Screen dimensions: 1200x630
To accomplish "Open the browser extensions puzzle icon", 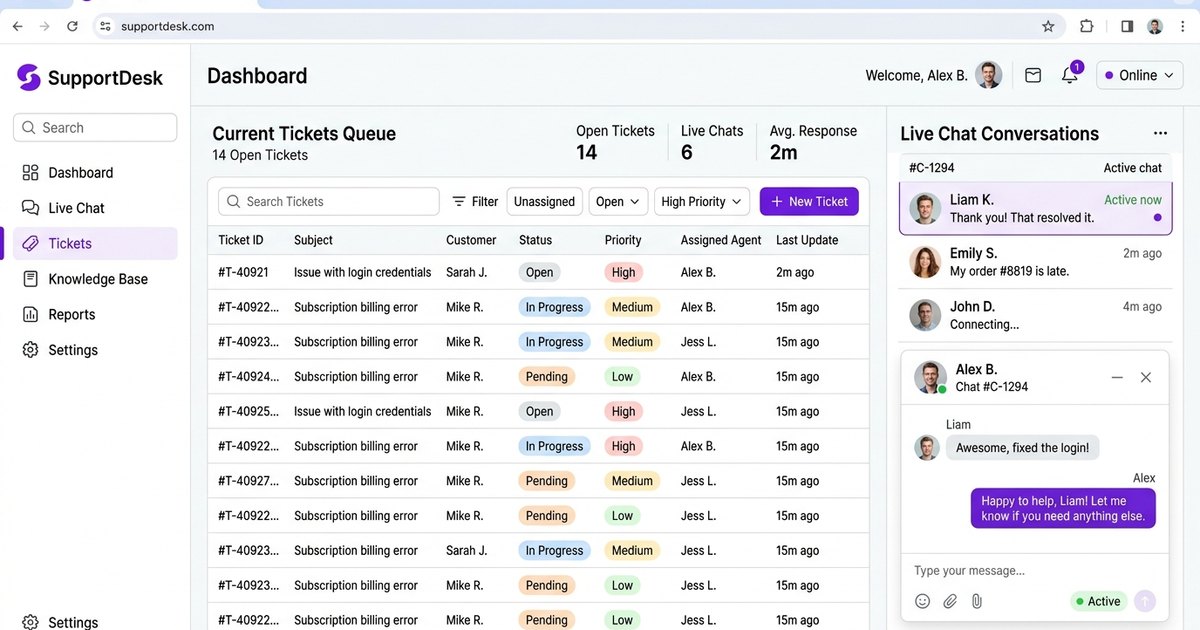I will click(x=1087, y=26).
